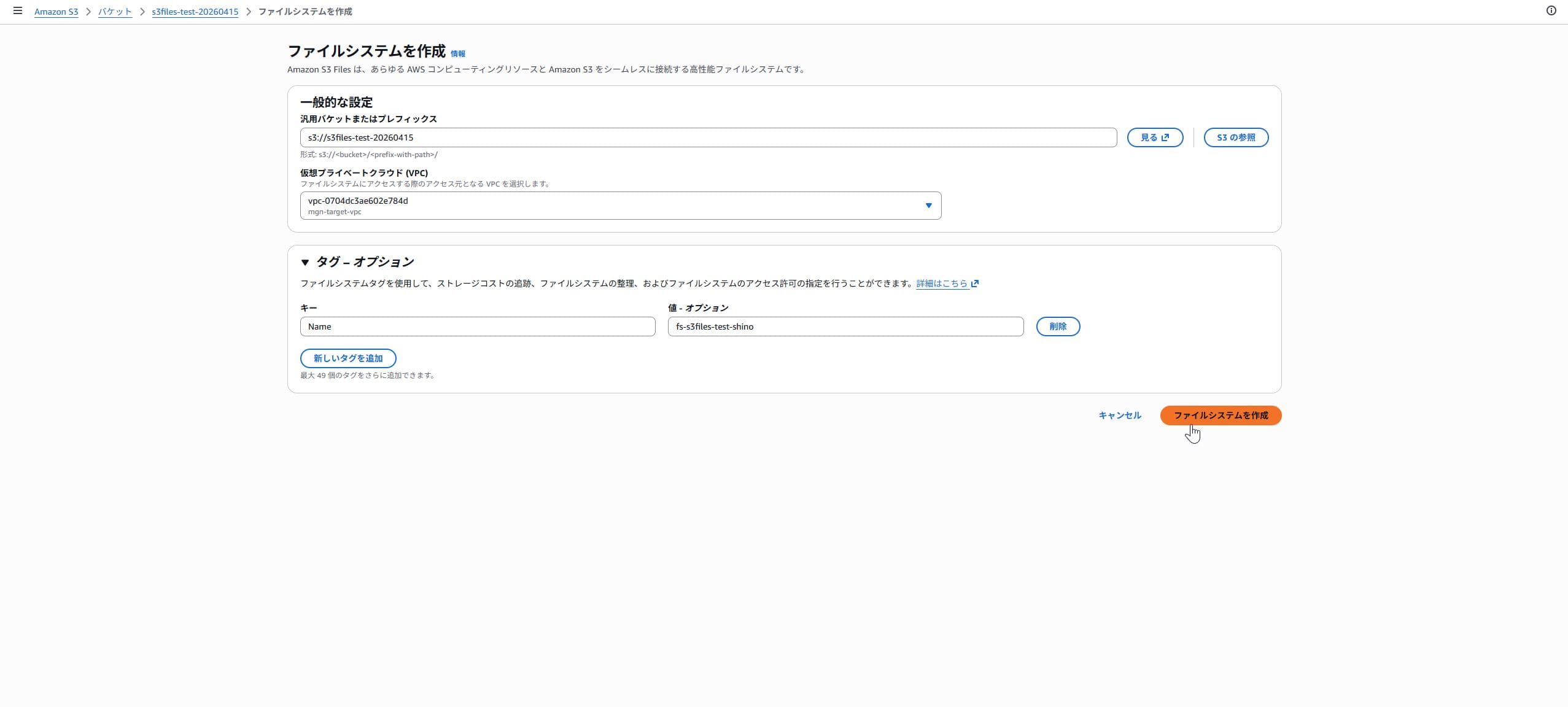Cancel with the キャンセル button
1568x707 pixels.
pyautogui.click(x=1119, y=415)
